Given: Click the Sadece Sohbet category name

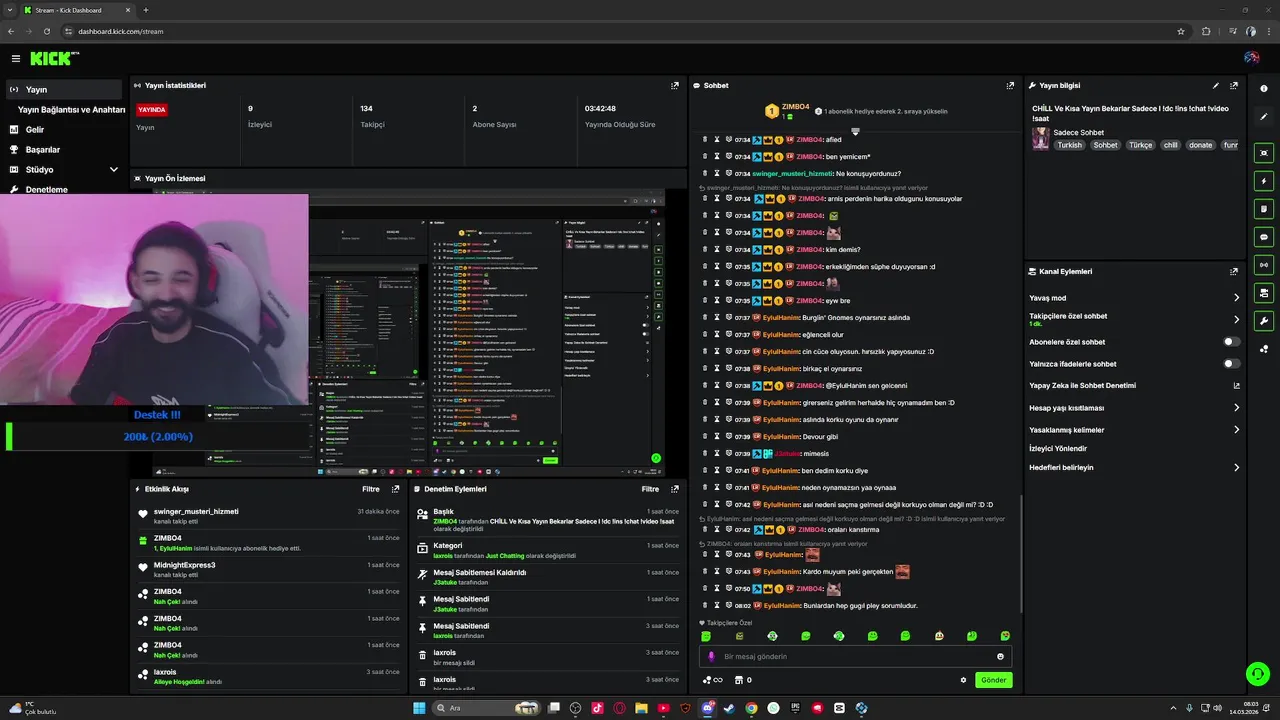Looking at the screenshot, I should pyautogui.click(x=1079, y=132).
